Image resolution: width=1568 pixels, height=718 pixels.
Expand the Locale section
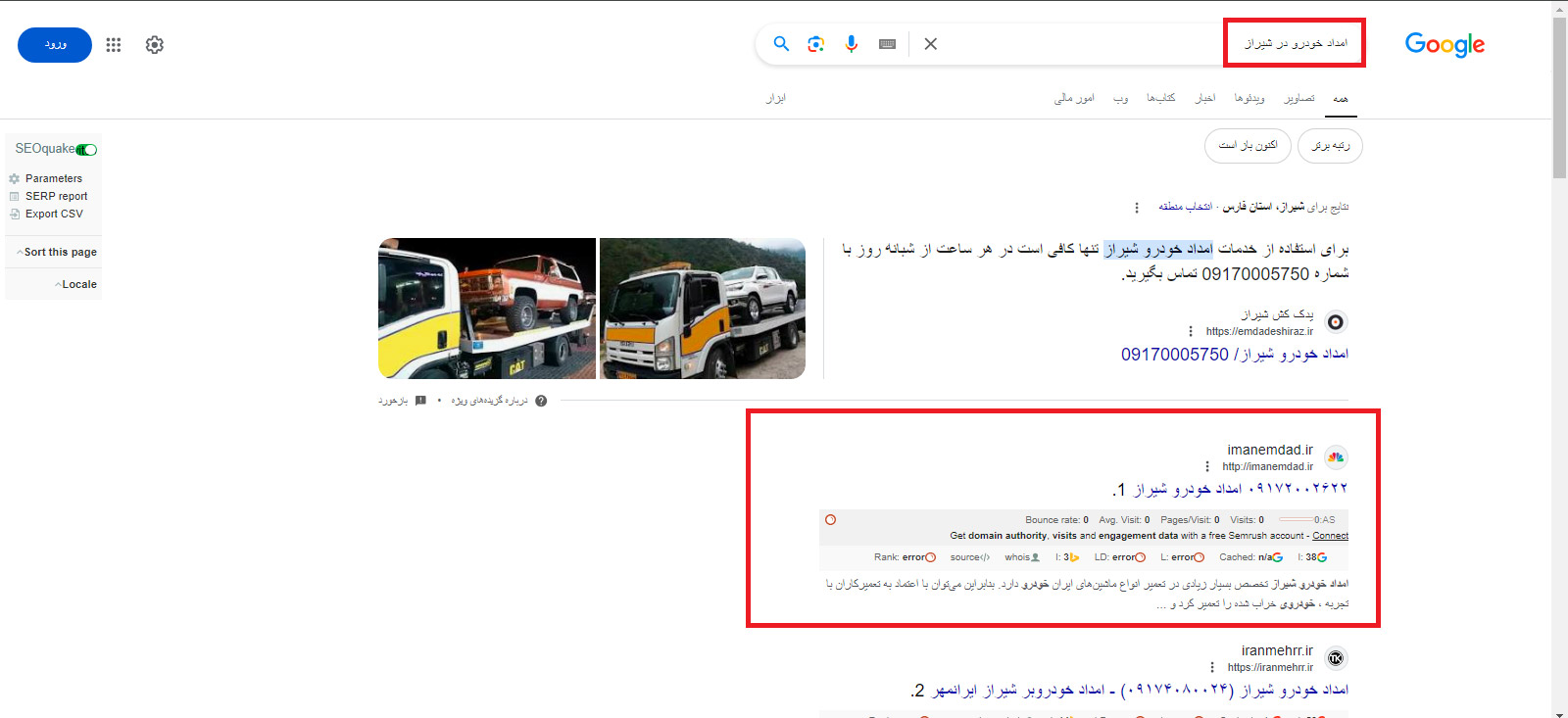76,284
